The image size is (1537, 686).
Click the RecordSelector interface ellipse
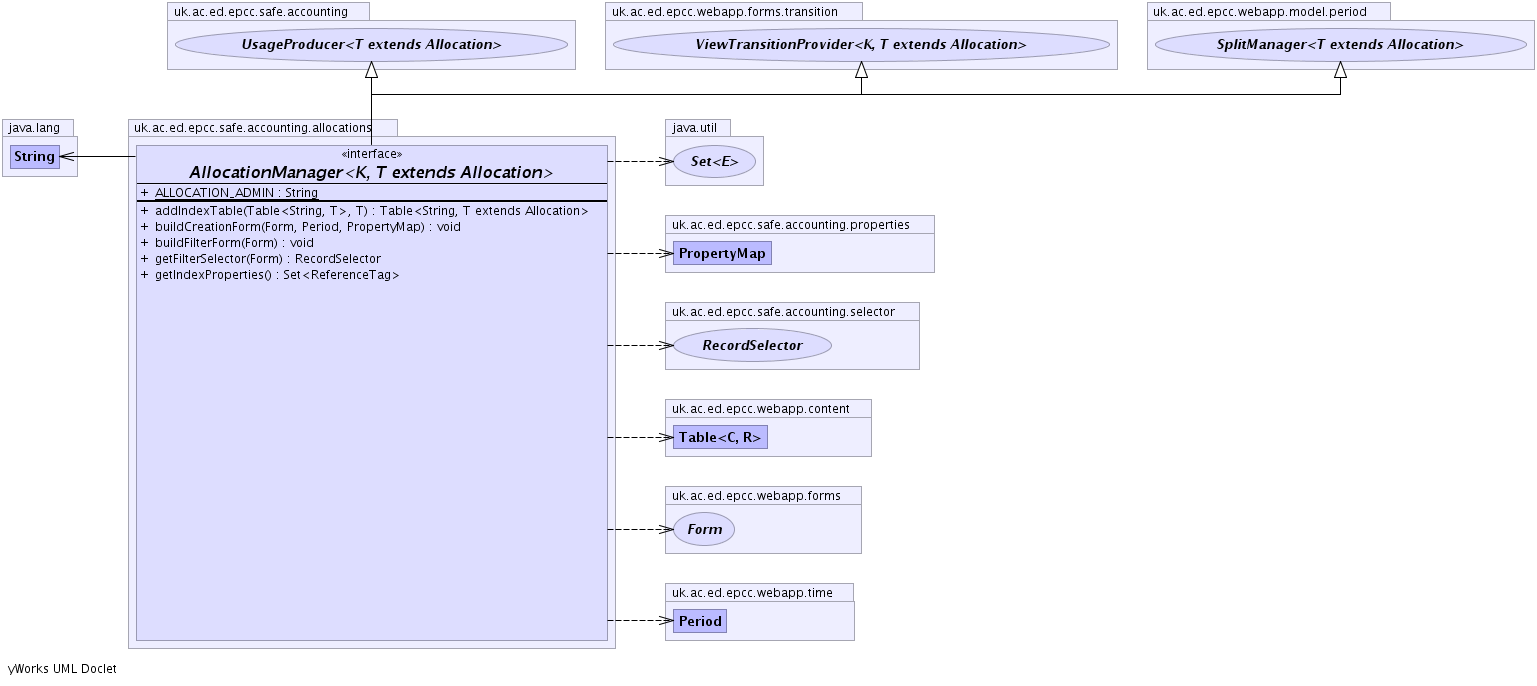[752, 346]
